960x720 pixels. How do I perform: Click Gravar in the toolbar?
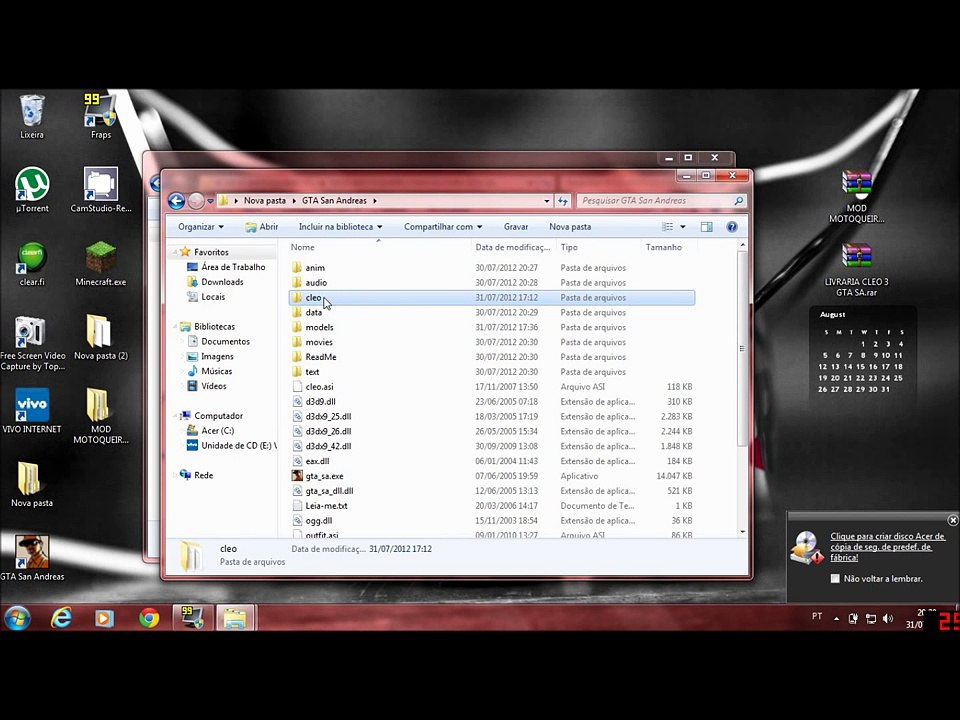(x=516, y=227)
